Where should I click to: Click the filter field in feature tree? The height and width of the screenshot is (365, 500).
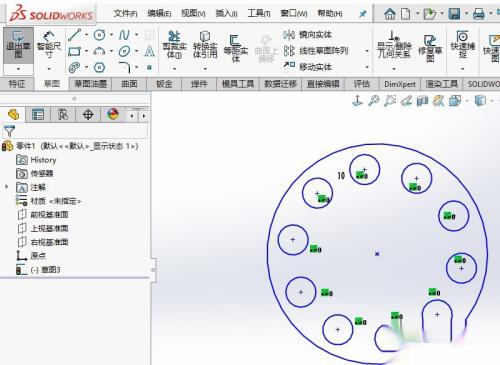click(75, 131)
